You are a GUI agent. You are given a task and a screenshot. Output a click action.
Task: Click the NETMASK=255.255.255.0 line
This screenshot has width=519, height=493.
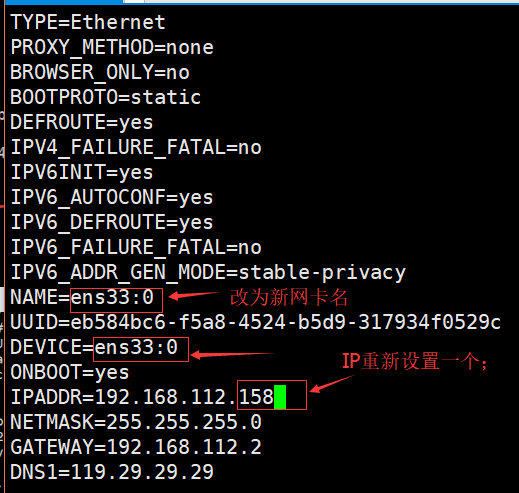[x=136, y=422]
